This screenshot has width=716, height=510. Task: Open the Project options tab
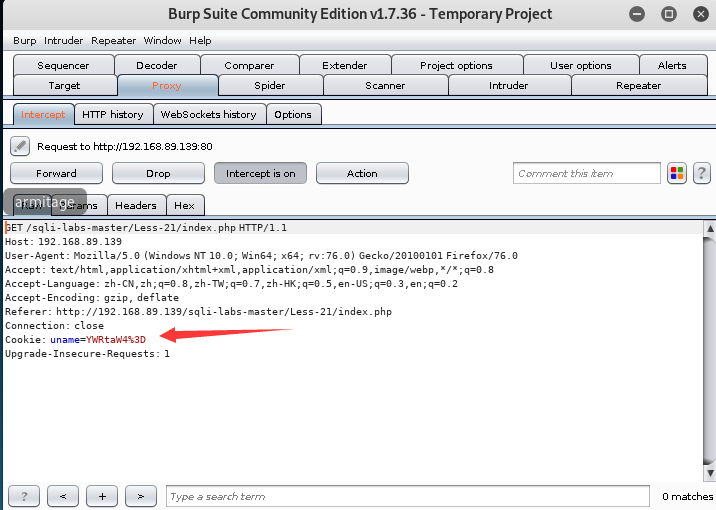(x=456, y=65)
